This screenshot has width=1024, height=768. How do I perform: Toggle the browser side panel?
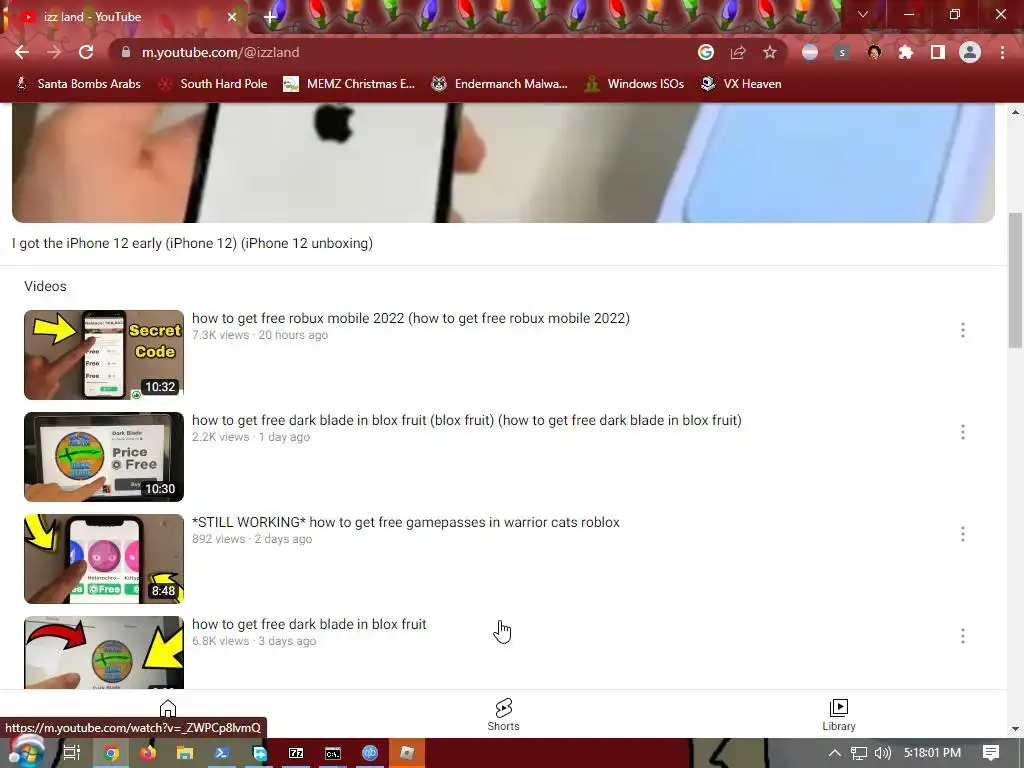[x=938, y=52]
